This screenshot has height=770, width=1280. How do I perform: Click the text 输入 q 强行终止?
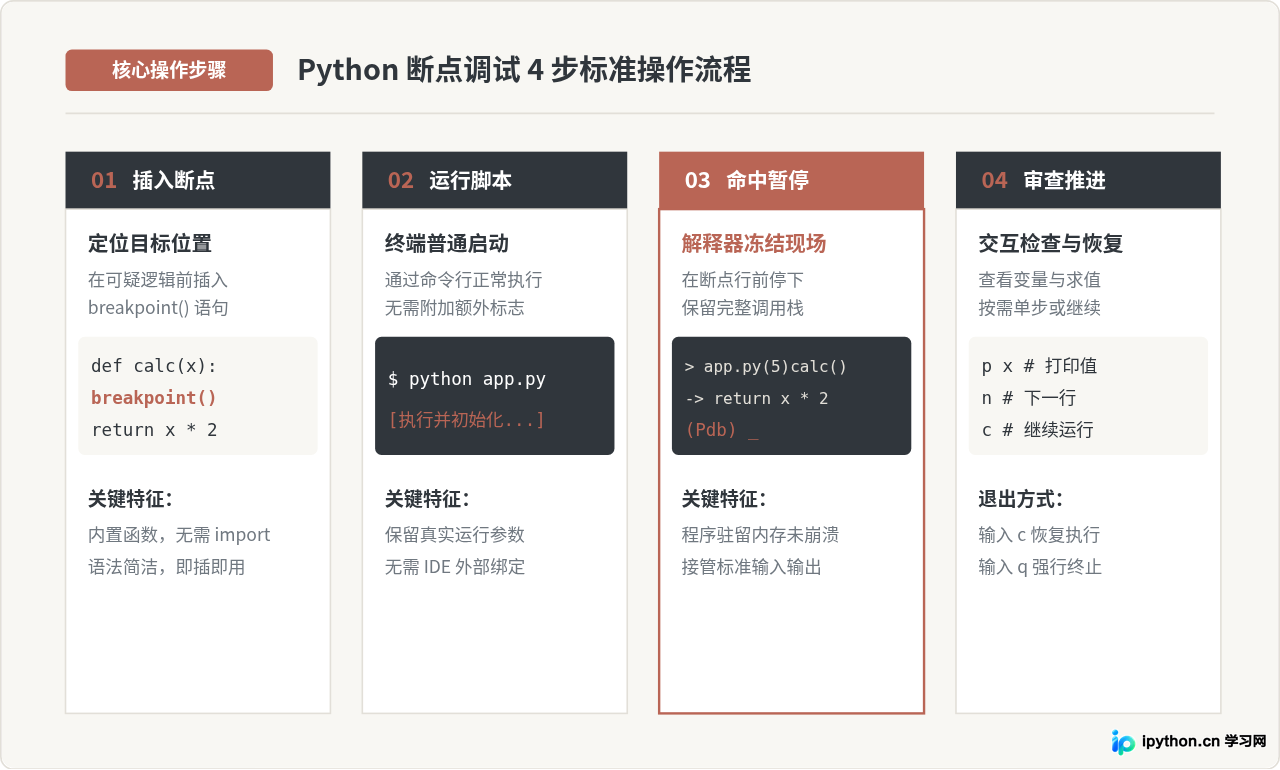click(x=1040, y=567)
